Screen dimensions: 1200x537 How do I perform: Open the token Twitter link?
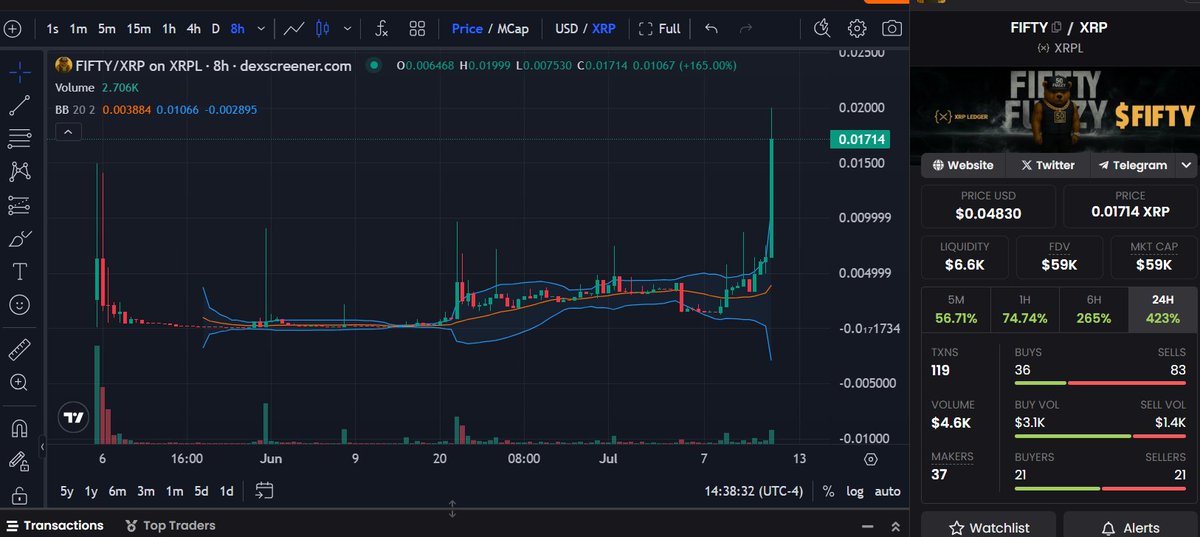(1047, 165)
